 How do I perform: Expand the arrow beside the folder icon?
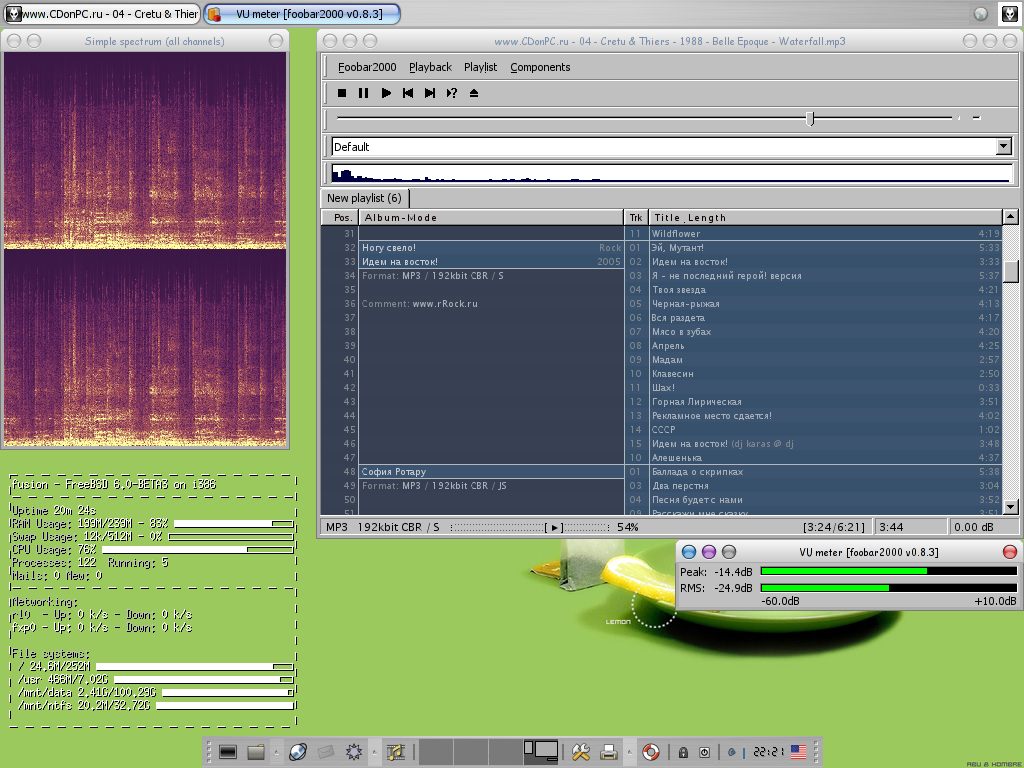276,753
